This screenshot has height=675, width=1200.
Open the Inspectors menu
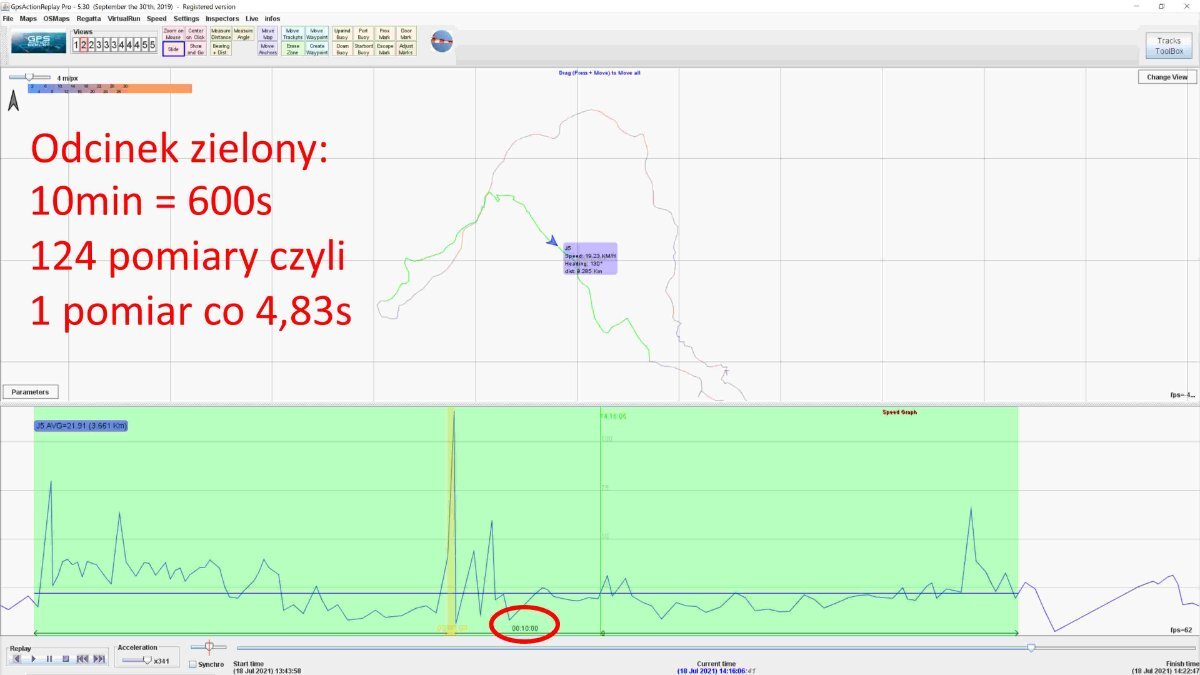click(x=223, y=19)
